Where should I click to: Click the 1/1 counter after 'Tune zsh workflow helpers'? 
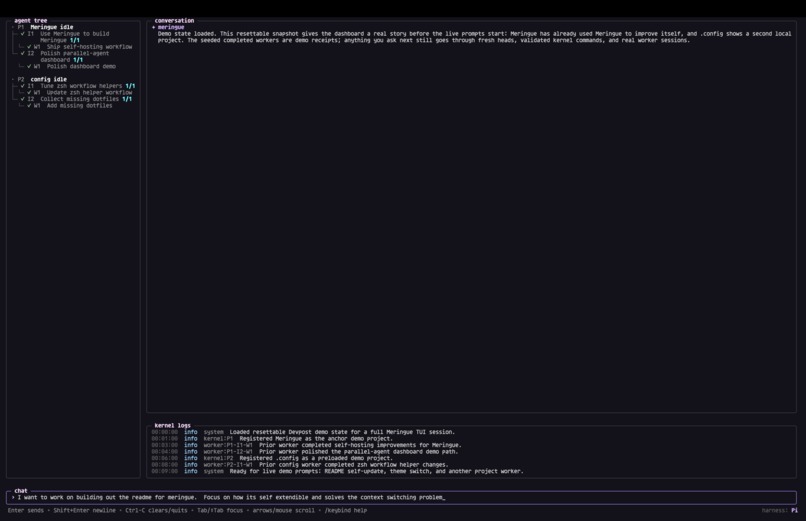[131, 86]
